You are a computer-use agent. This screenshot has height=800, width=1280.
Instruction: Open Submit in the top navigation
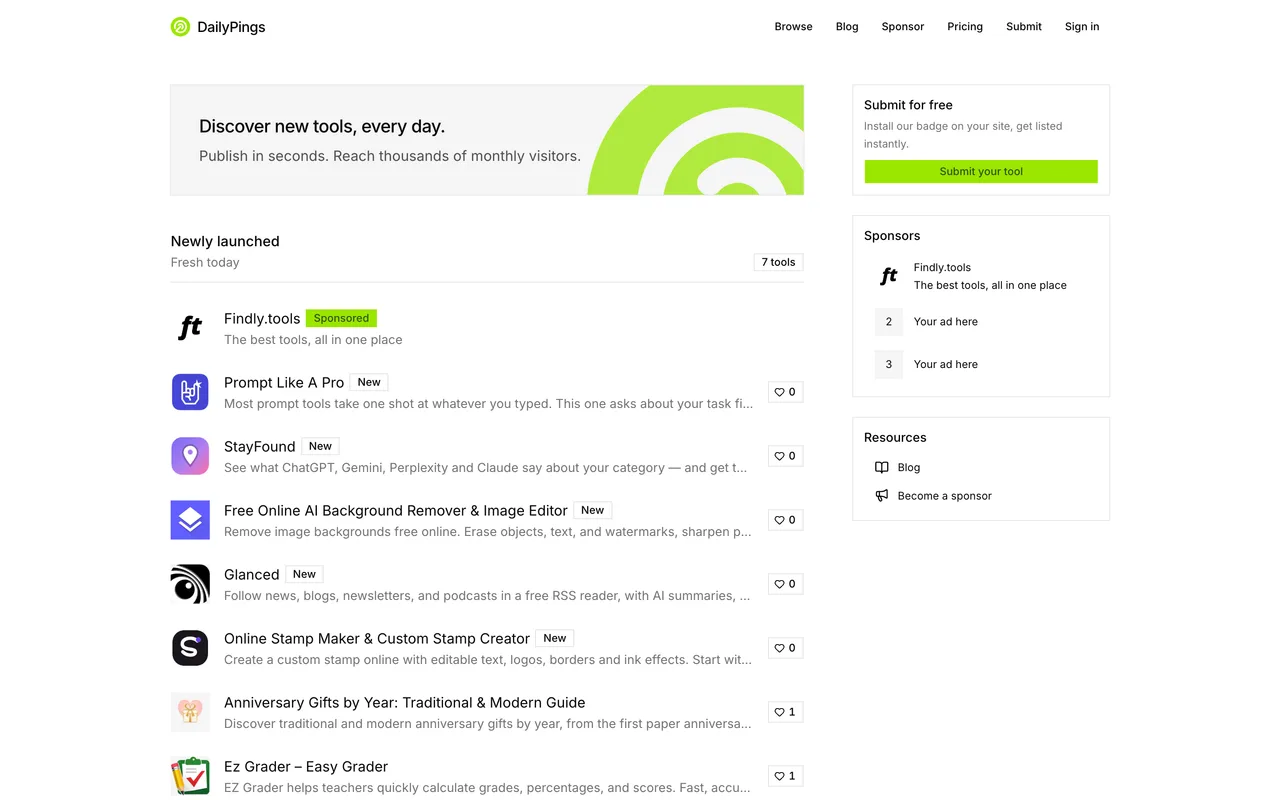1024,27
